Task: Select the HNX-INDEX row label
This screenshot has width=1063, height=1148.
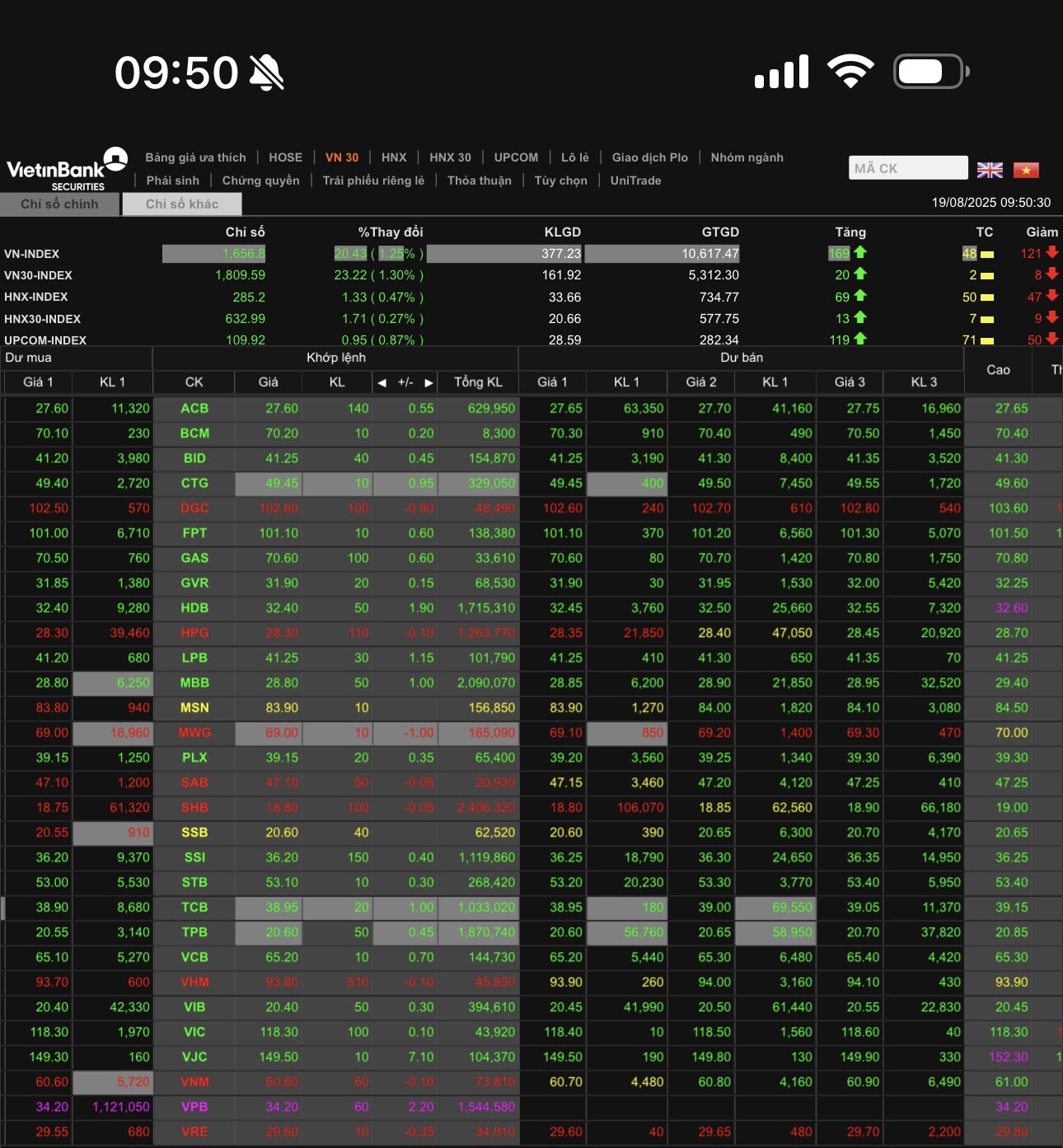Action: [35, 297]
